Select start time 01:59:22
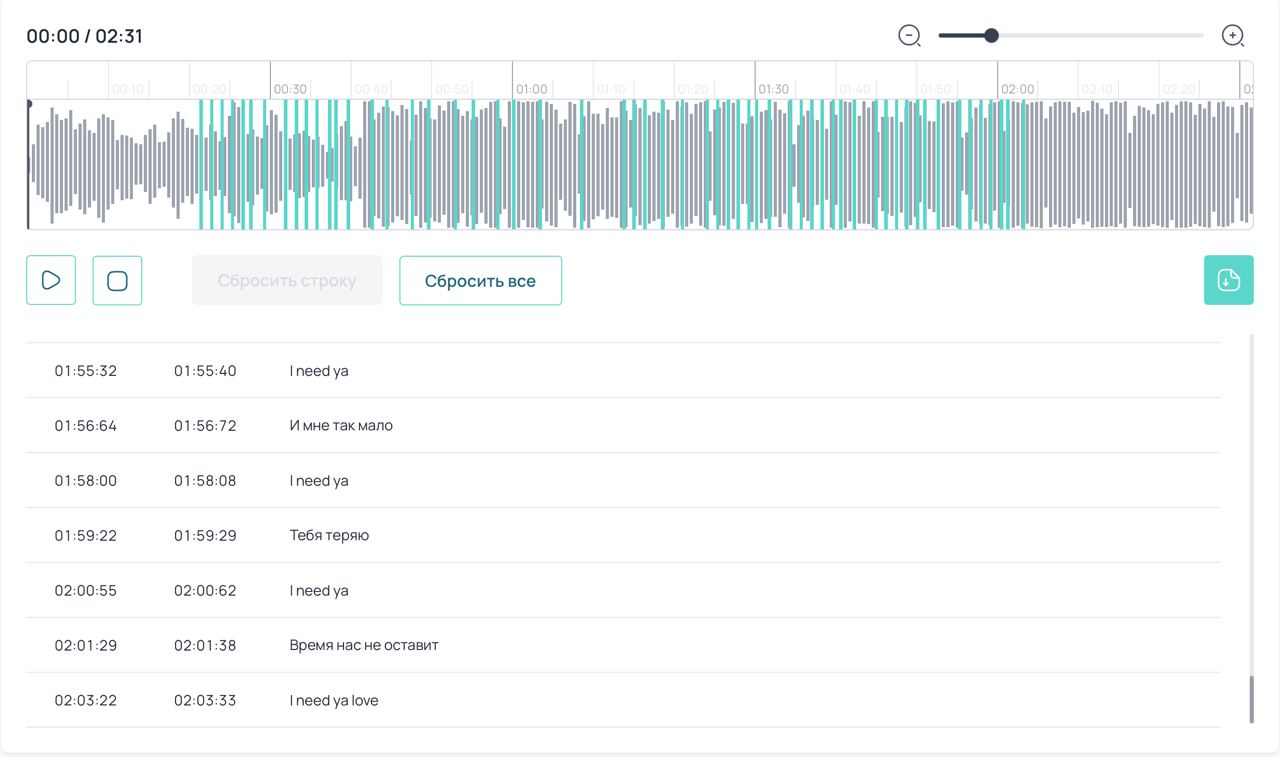Screen dimensions: 1280x757 86,536
